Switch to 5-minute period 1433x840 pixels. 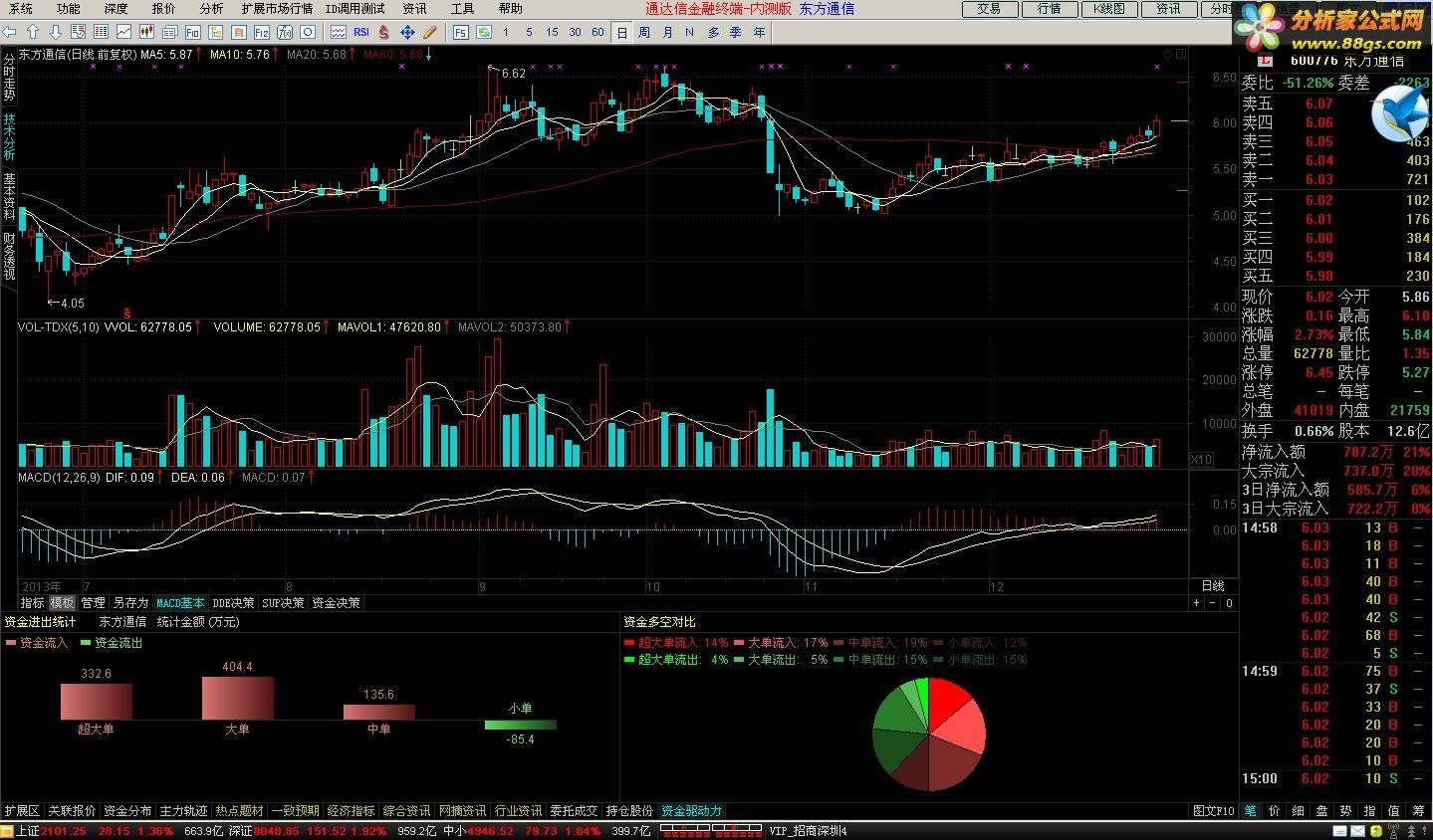(528, 33)
